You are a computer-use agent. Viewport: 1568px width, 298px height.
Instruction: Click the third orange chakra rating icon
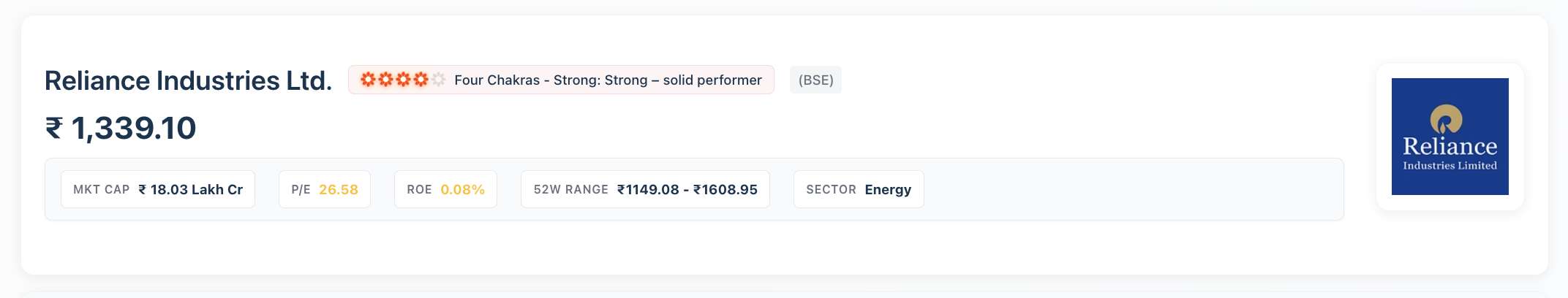pyautogui.click(x=403, y=80)
